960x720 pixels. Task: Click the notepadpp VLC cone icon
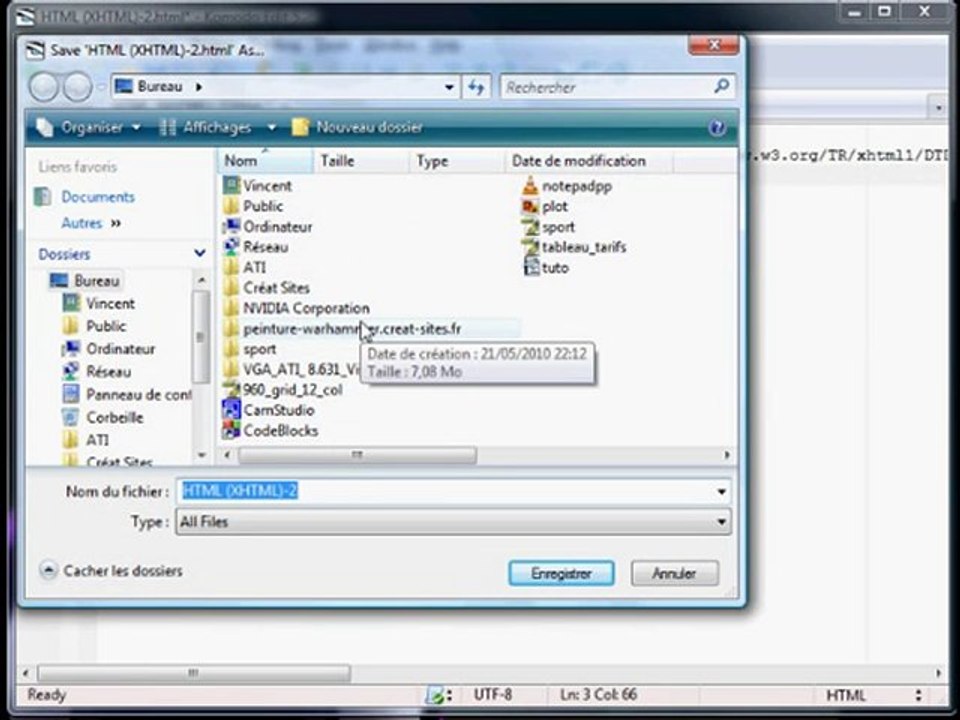pyautogui.click(x=530, y=185)
